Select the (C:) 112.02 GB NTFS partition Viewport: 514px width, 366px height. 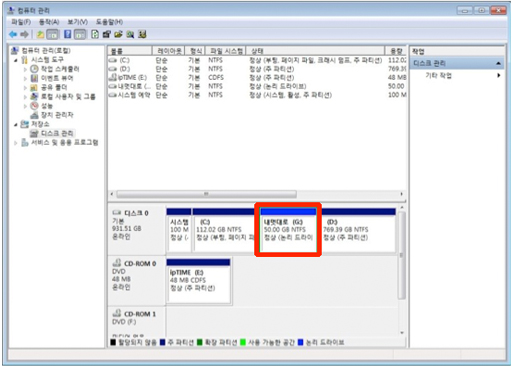[x=224, y=230]
